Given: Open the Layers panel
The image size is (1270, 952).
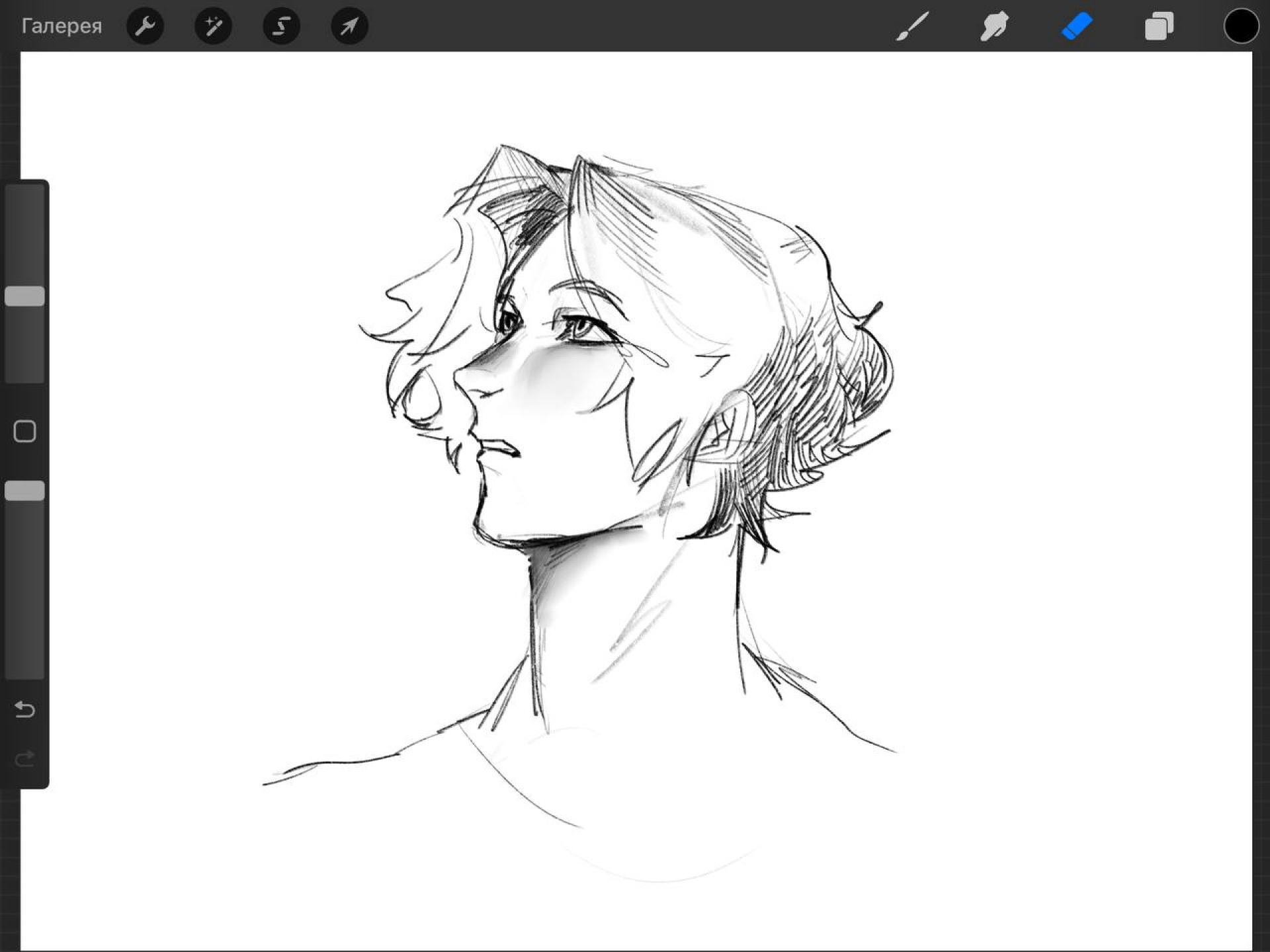Looking at the screenshot, I should (1159, 26).
